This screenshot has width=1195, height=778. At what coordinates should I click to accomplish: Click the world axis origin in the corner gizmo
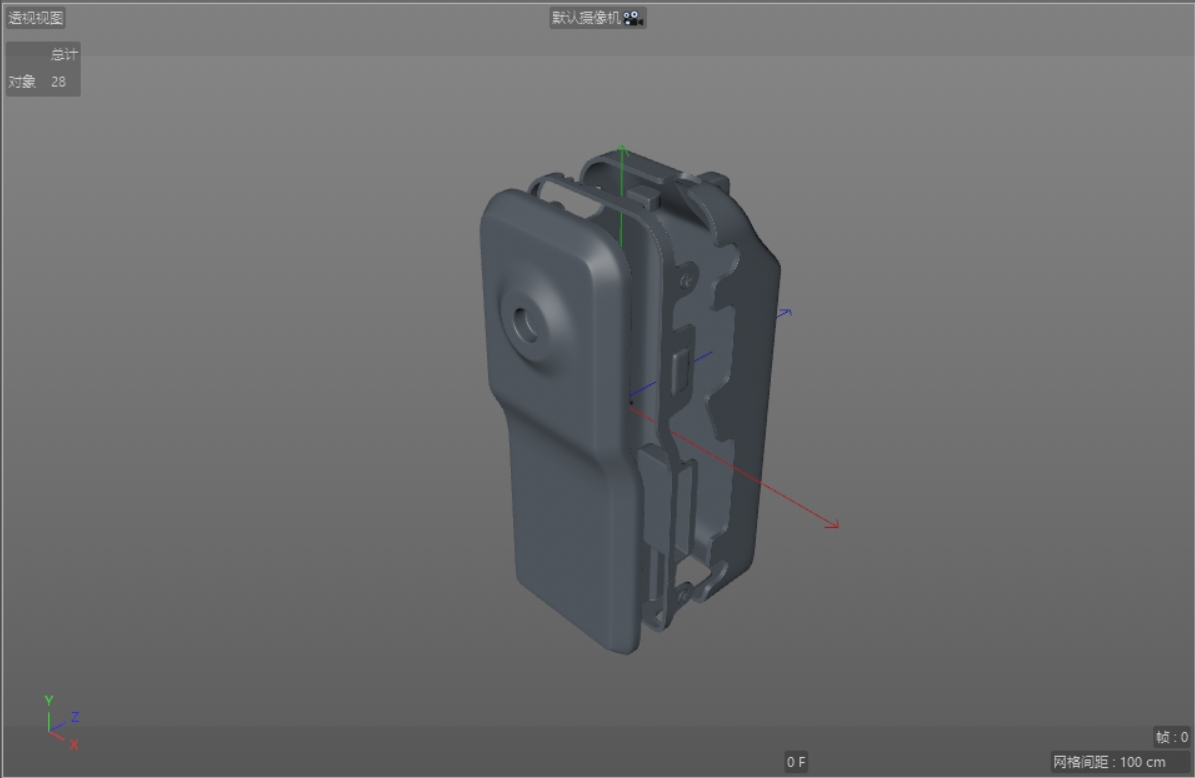(x=50, y=730)
